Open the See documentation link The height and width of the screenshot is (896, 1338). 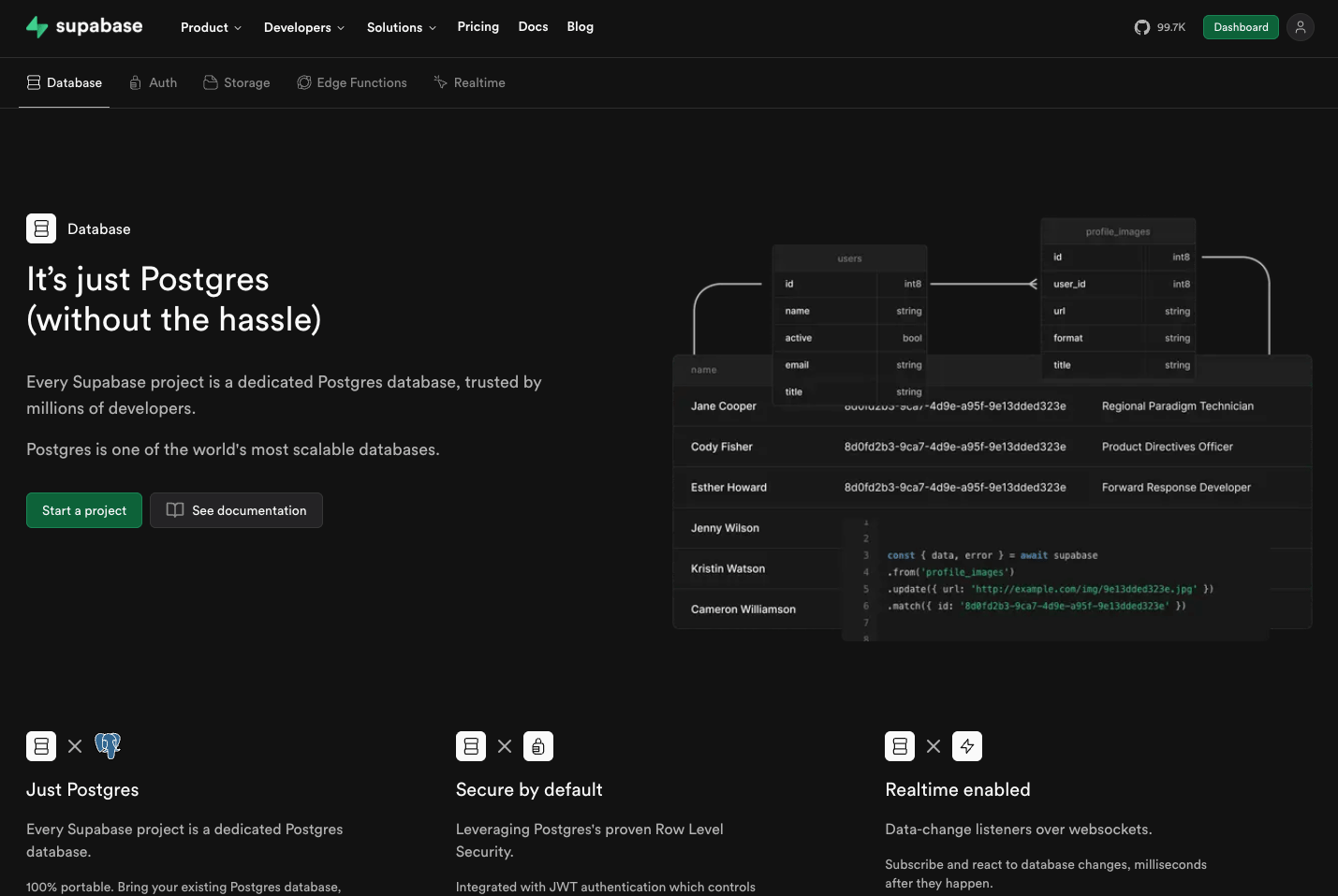click(x=236, y=510)
